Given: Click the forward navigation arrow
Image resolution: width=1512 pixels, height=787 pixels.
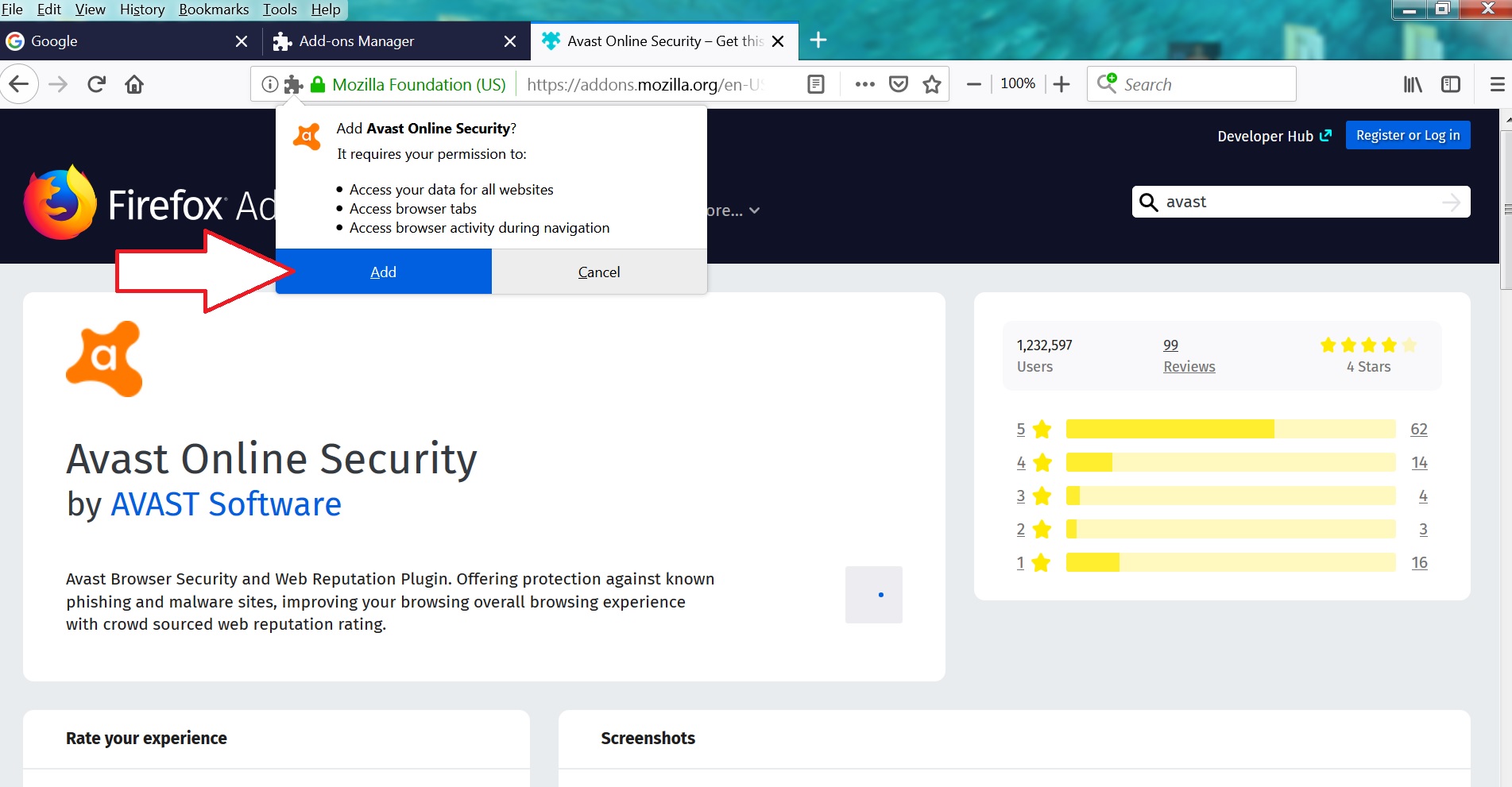Looking at the screenshot, I should point(58,84).
